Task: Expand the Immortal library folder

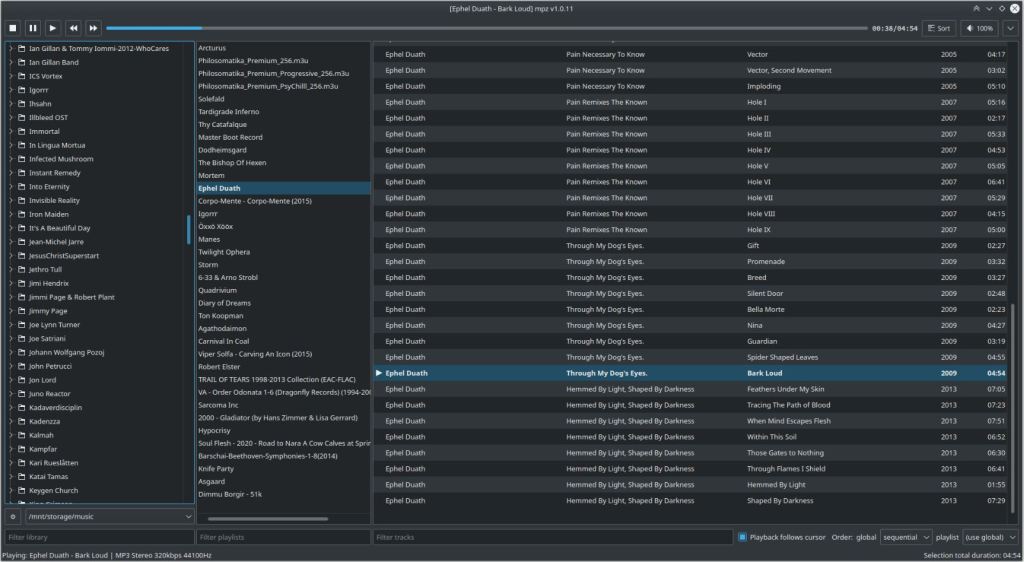Action: [10, 131]
